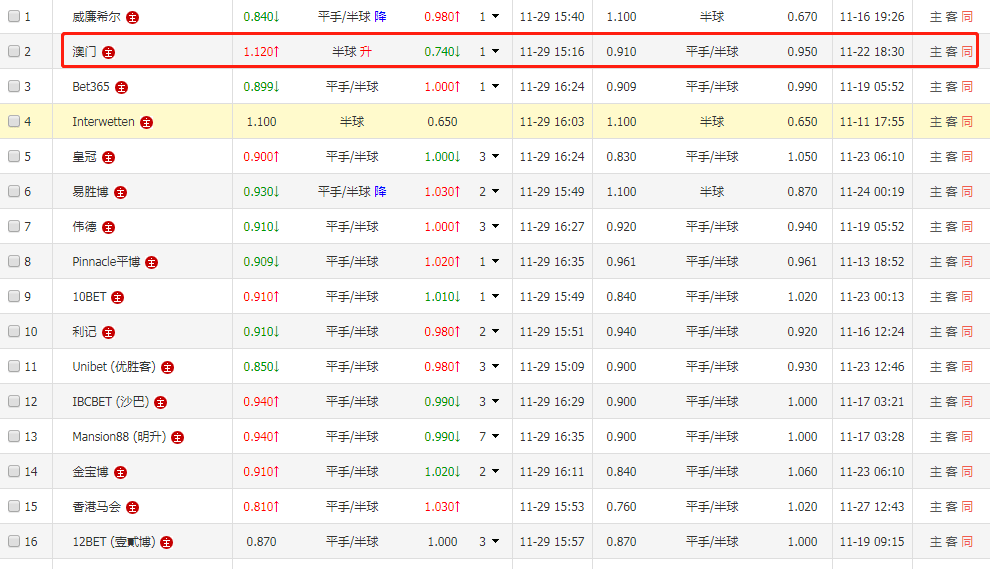Click the Interwetten company name
This screenshot has height=569, width=990.
tap(104, 122)
